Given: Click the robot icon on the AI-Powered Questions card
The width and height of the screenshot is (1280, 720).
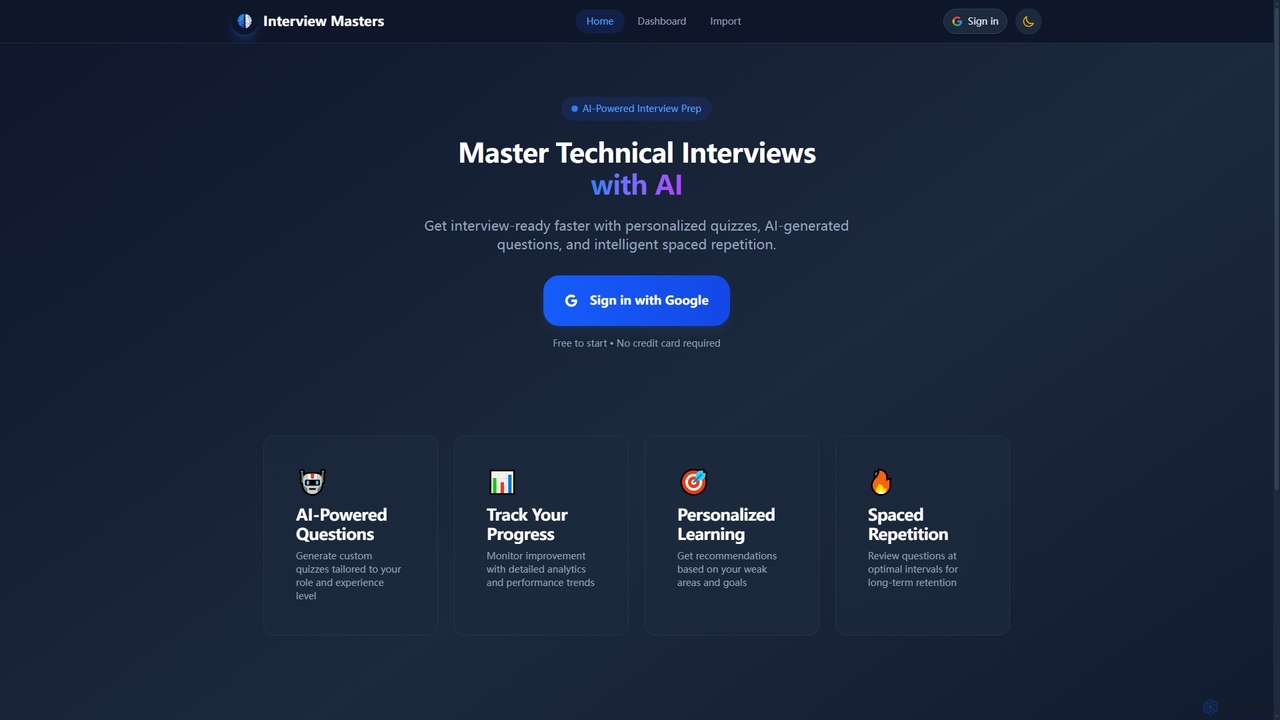Looking at the screenshot, I should (x=313, y=483).
